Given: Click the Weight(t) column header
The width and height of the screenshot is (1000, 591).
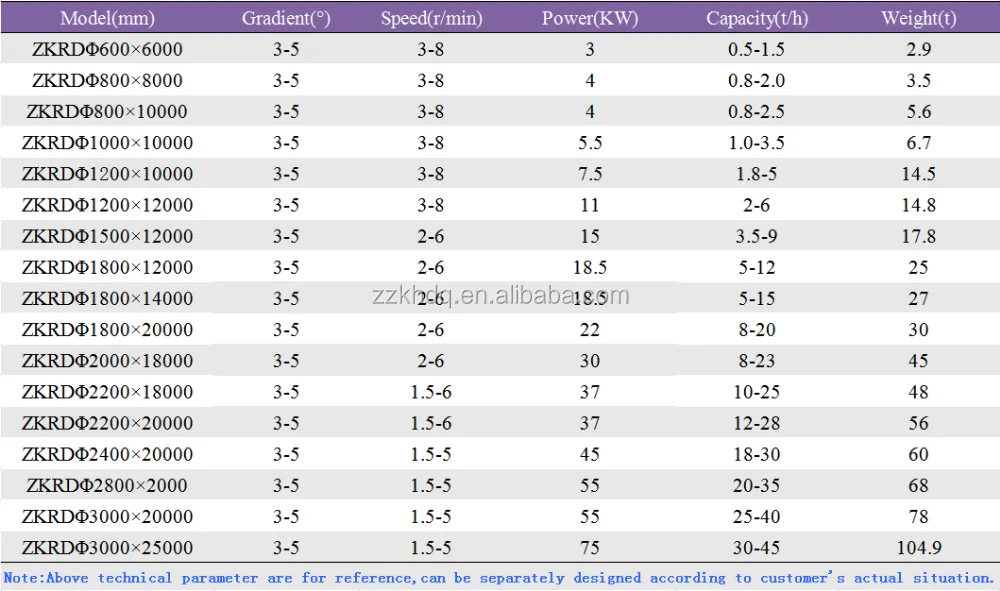Looking at the screenshot, I should 918,18.
